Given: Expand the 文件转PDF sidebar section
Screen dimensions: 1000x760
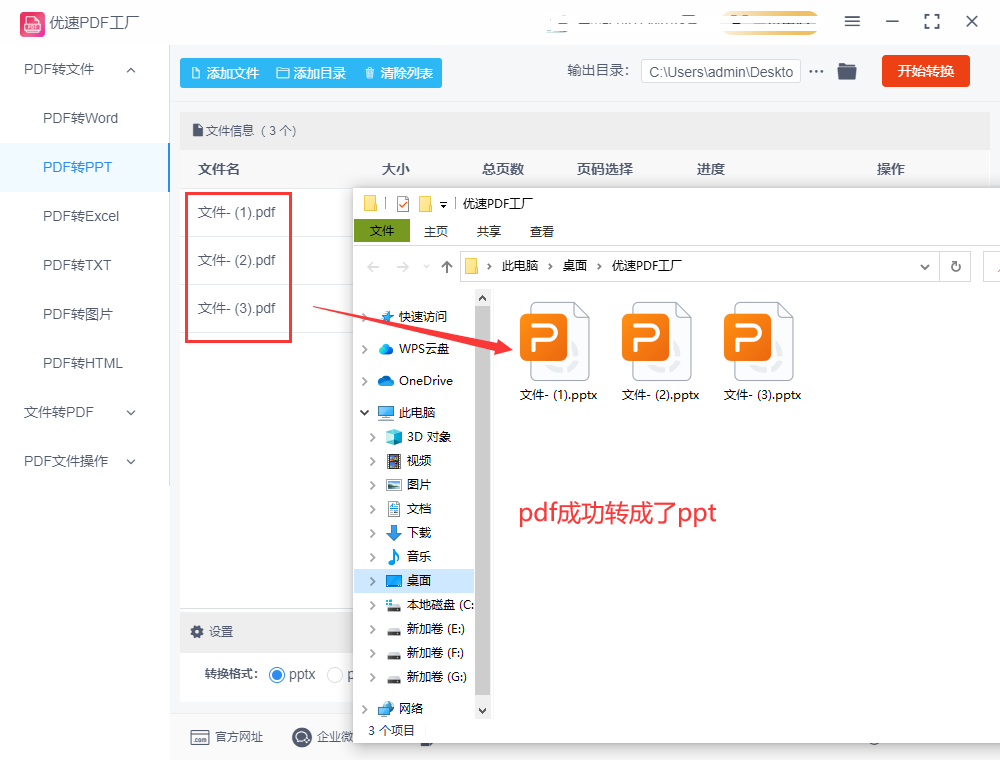Looking at the screenshot, I should click(131, 413).
